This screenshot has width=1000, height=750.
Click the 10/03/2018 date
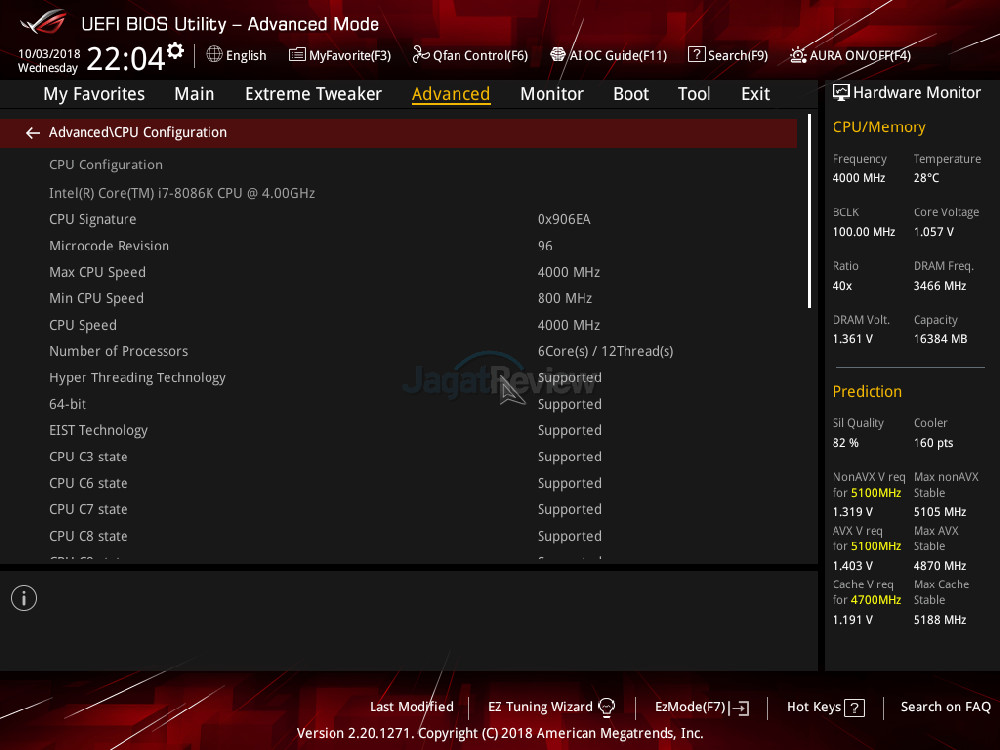coord(49,54)
